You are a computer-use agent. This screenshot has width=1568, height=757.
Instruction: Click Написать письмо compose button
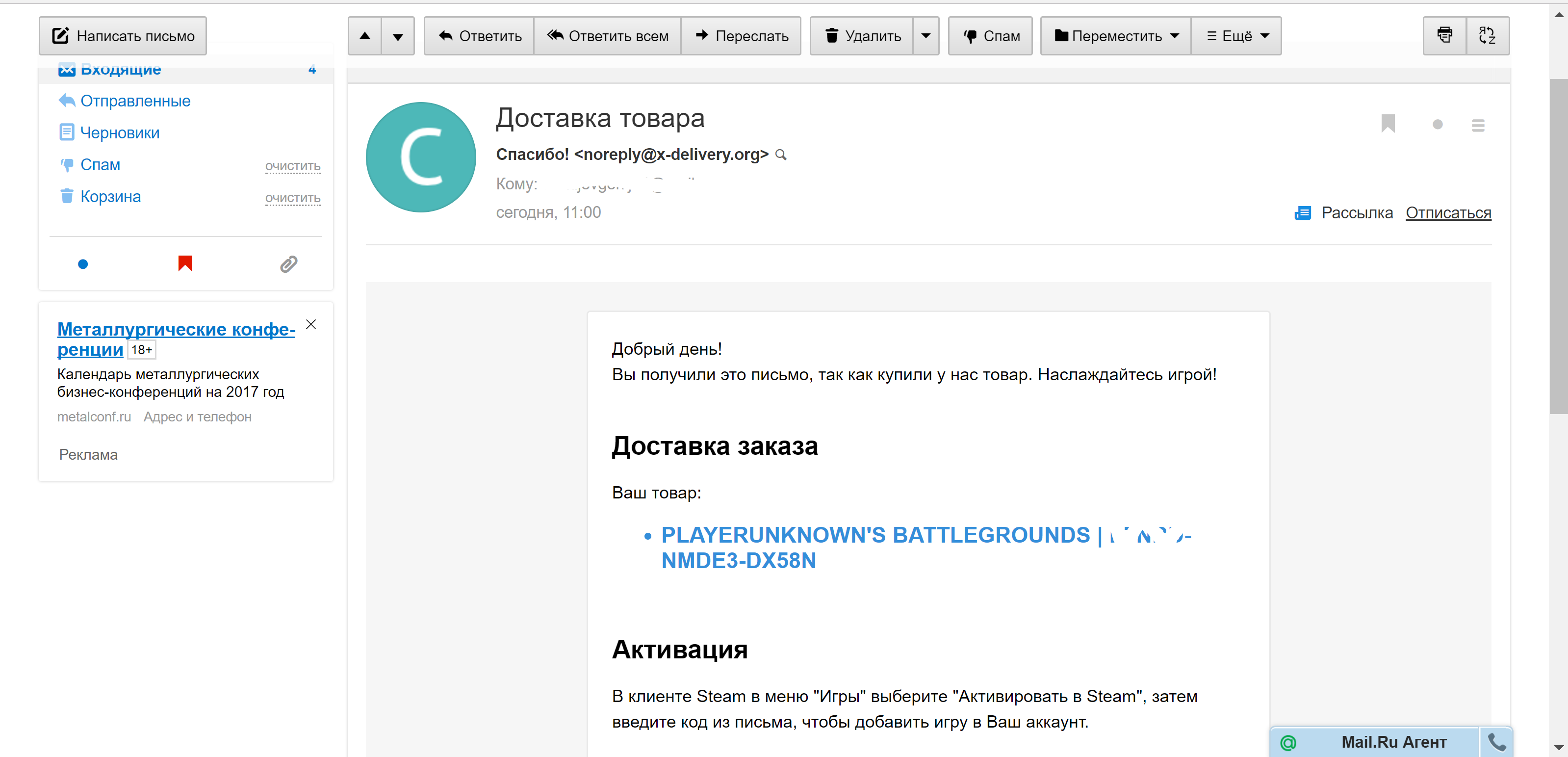pos(123,36)
